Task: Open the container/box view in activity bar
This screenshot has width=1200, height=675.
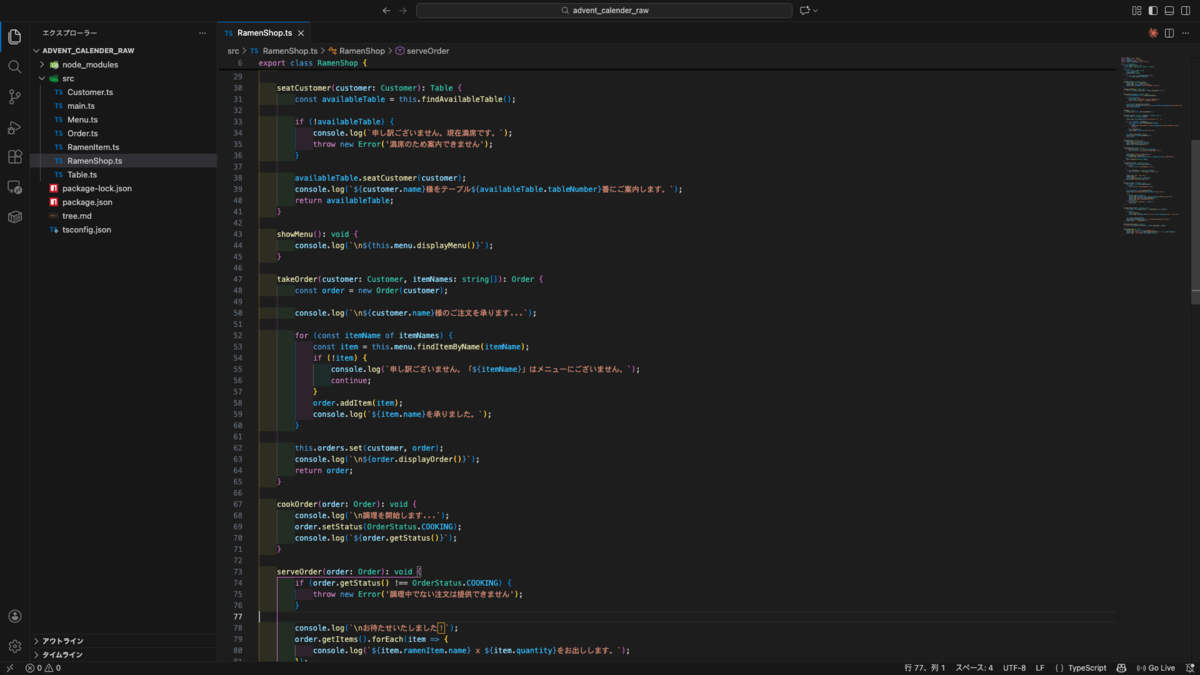Action: [14, 217]
